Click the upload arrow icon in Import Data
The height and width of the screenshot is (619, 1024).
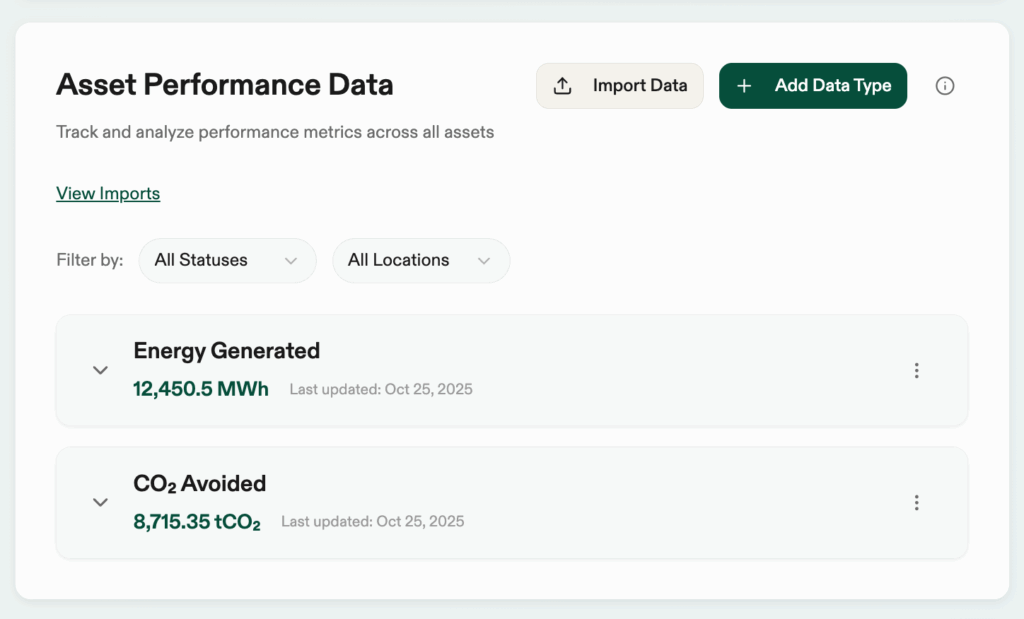[x=563, y=86]
